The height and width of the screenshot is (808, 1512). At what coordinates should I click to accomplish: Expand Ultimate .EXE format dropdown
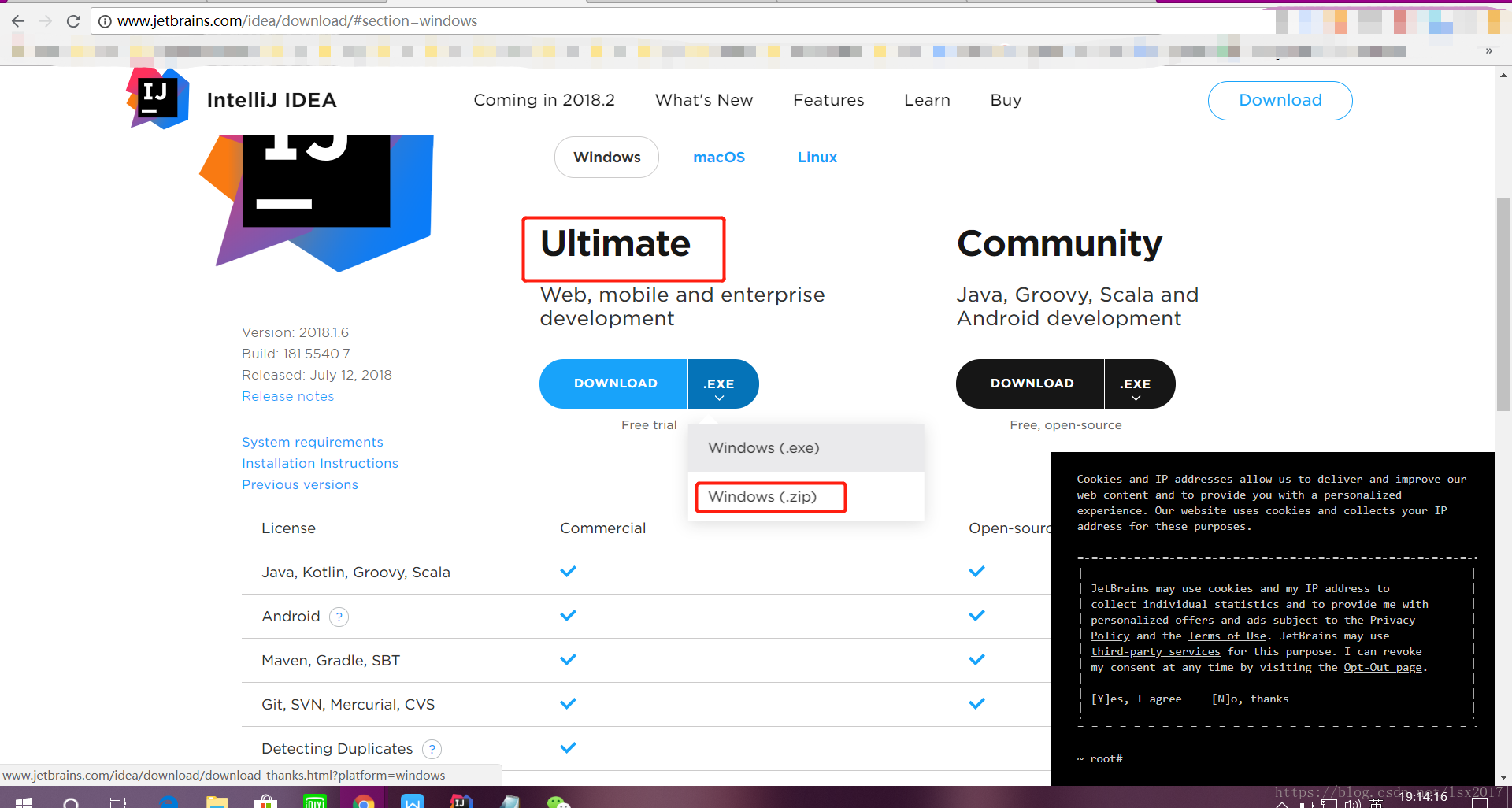click(x=722, y=384)
